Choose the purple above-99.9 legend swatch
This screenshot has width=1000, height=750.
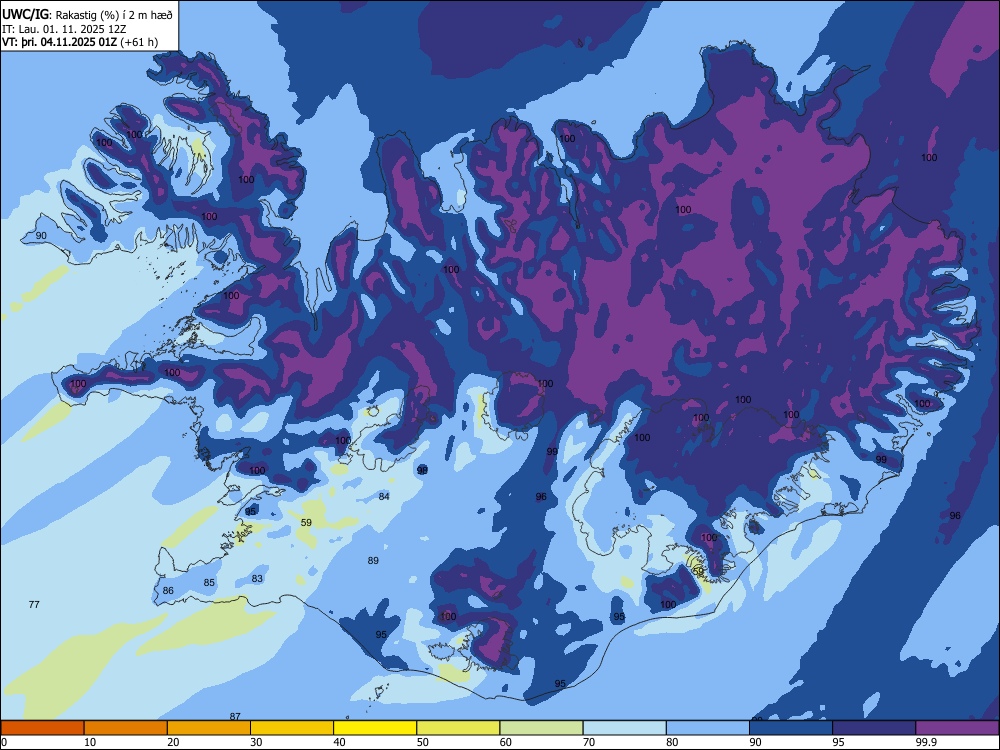pyautogui.click(x=957, y=728)
